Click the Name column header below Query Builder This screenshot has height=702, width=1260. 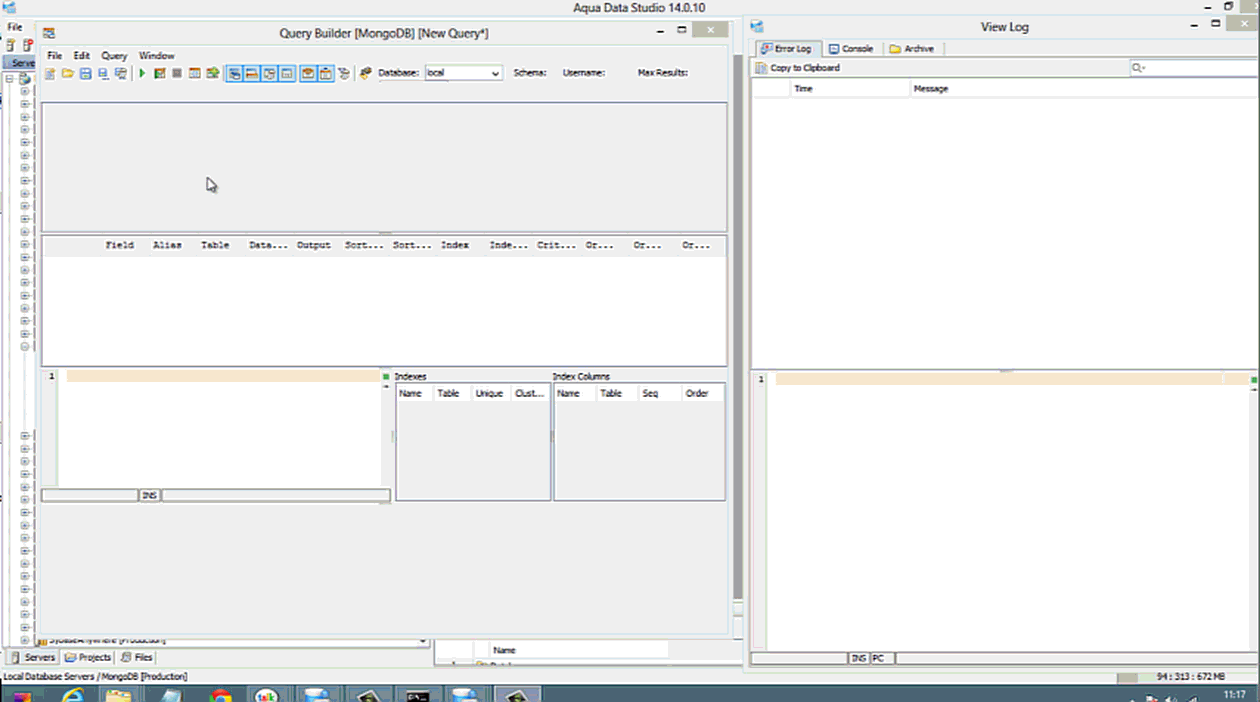point(504,650)
